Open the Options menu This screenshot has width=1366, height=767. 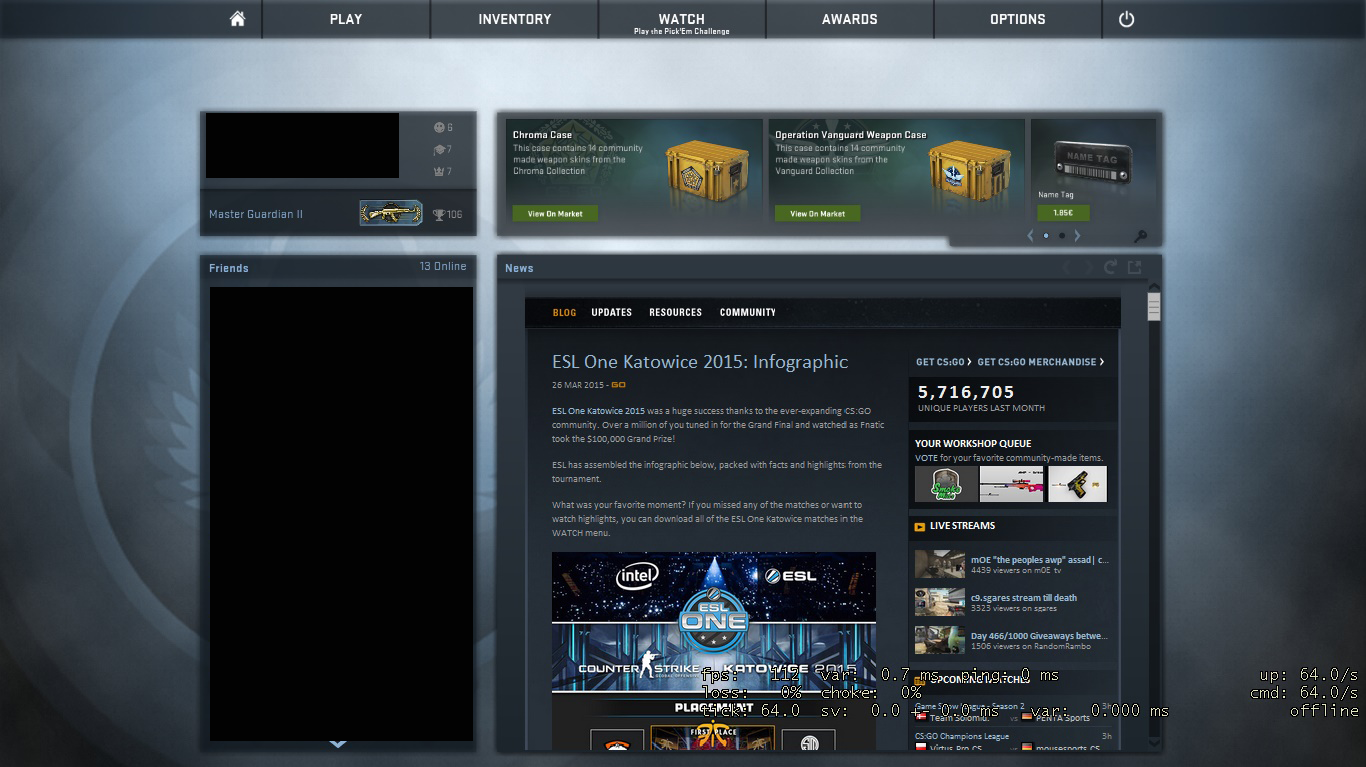[x=1018, y=19]
